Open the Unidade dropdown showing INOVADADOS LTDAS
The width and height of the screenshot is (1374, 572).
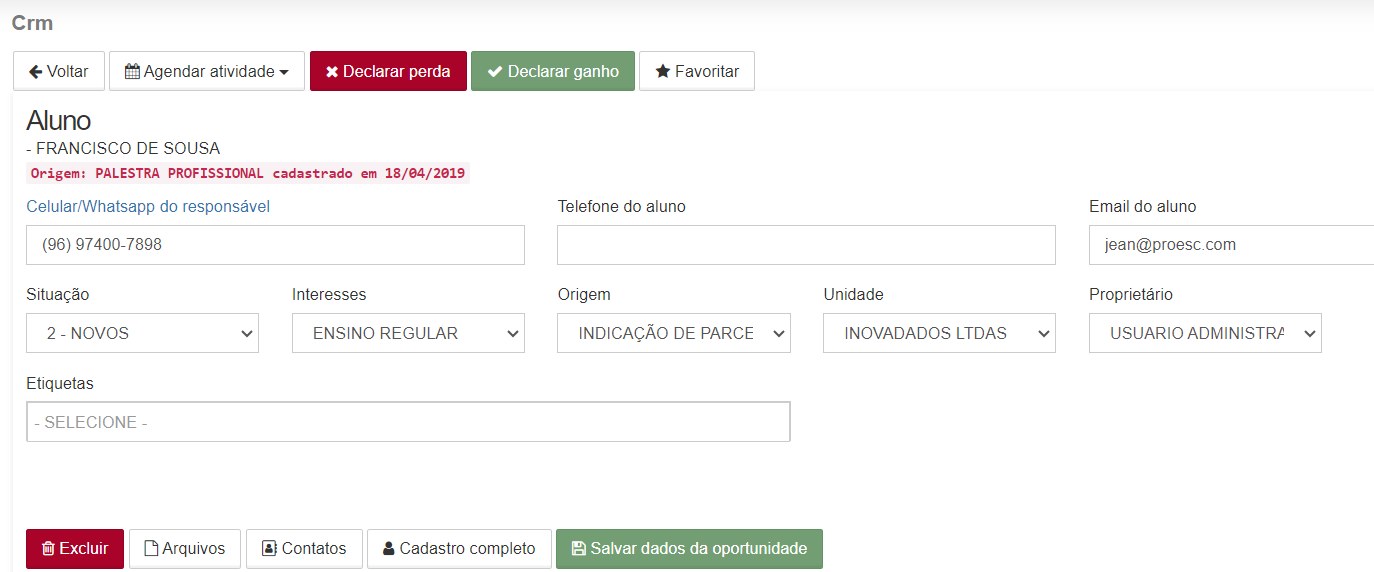click(x=939, y=333)
